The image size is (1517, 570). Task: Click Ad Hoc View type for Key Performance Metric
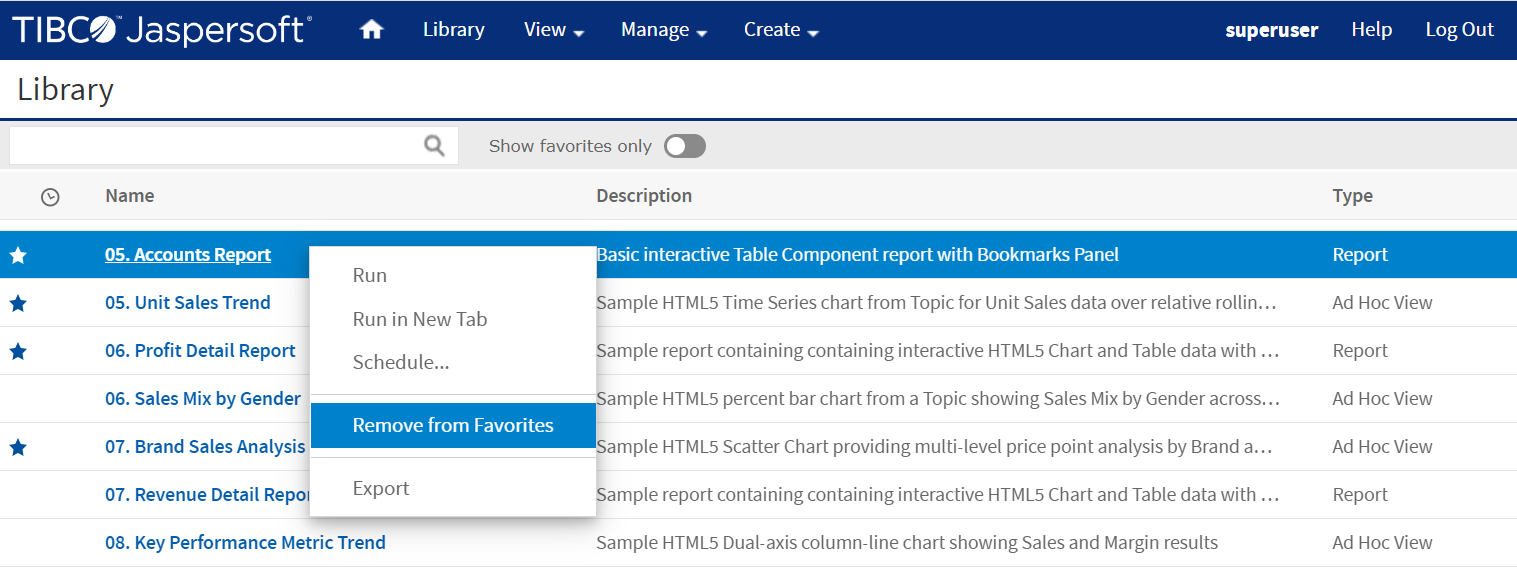[1382, 543]
